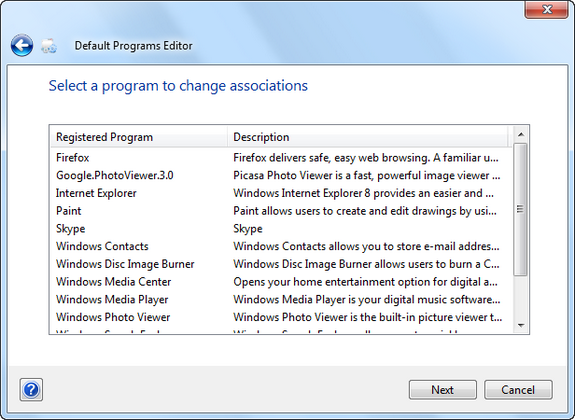This screenshot has height=420, width=575.
Task: Click description 'Windows Contacts allows you to store'
Action: coord(366,246)
